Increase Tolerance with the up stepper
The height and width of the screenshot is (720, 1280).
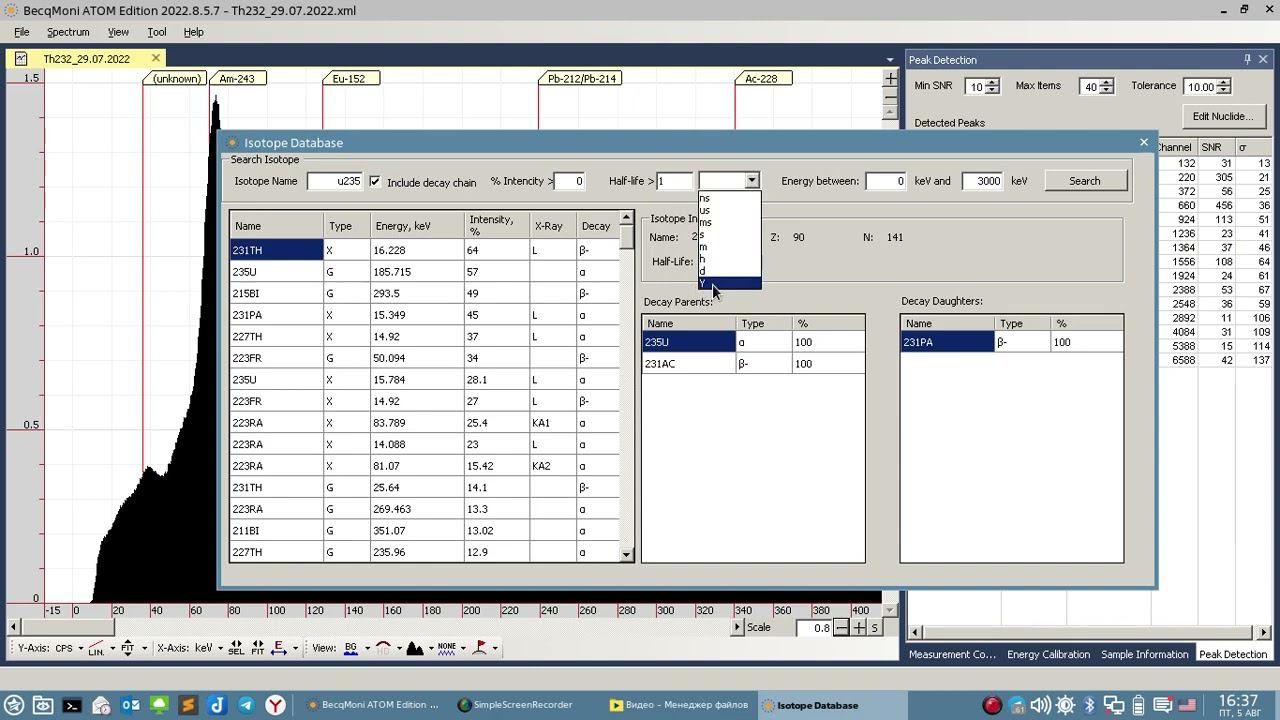pos(1224,82)
